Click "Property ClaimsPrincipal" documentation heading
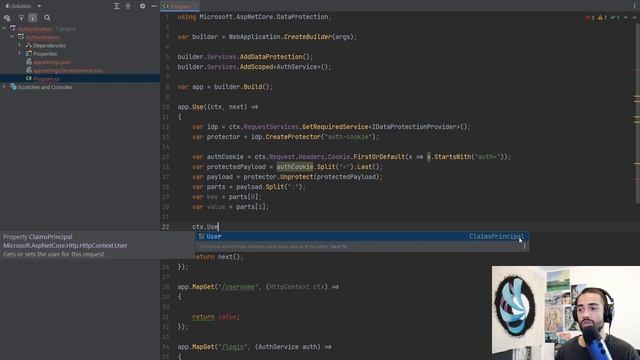 click(38, 237)
